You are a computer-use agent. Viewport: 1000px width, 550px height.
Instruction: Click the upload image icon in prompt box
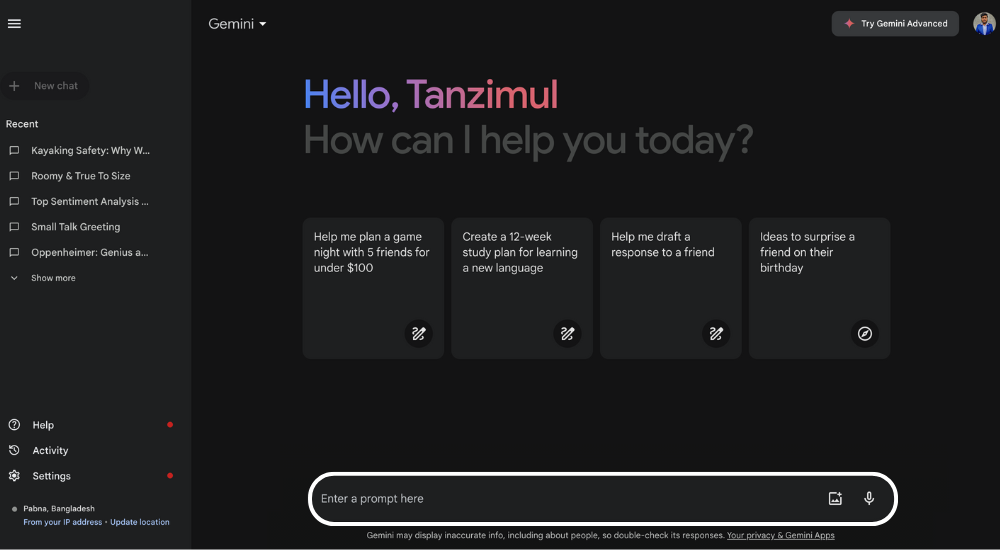(835, 499)
